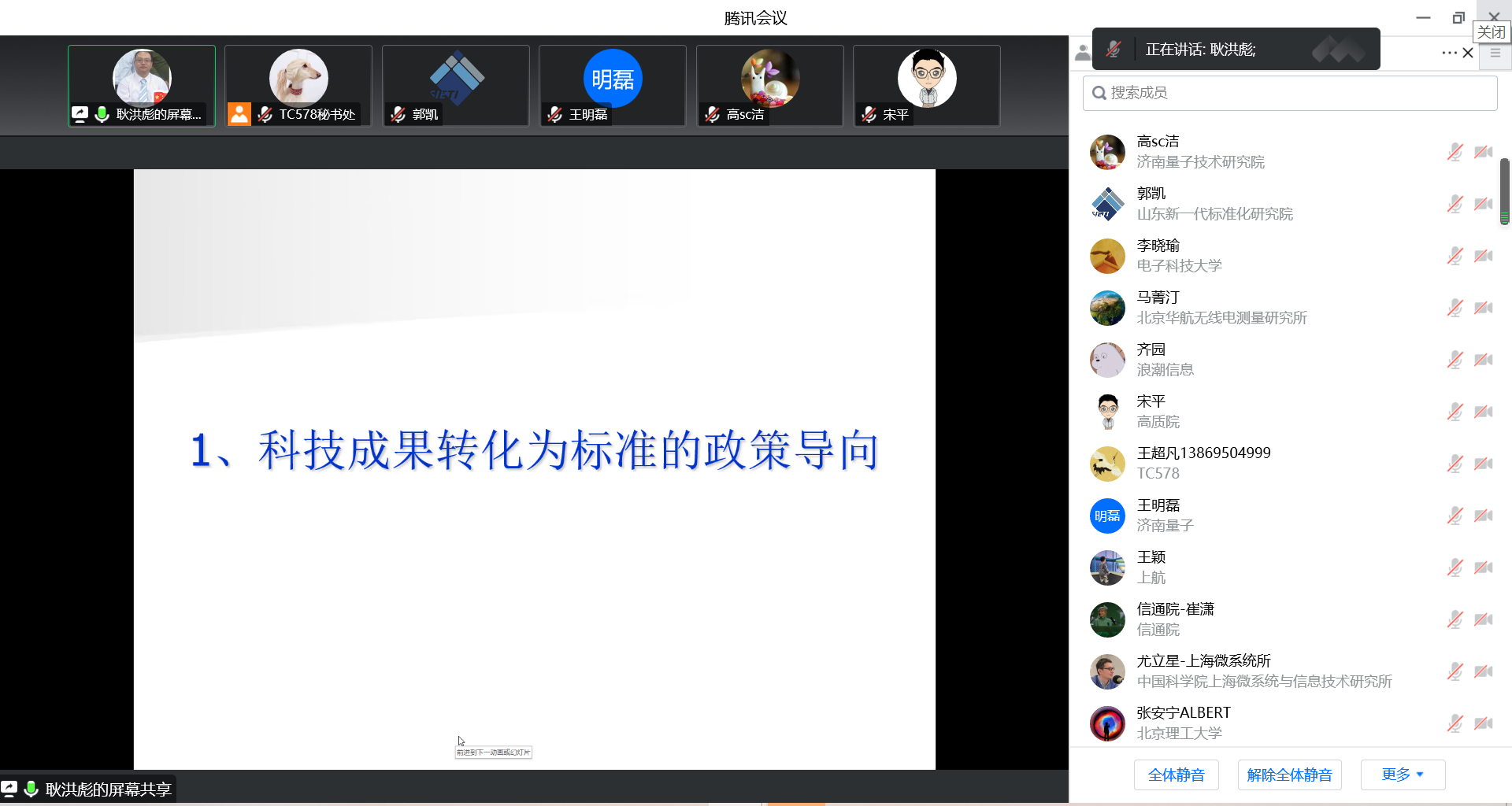Click the 正在讲话: 耿洪彪 banner text
This screenshot has width=1512, height=806.
pyautogui.click(x=1200, y=50)
